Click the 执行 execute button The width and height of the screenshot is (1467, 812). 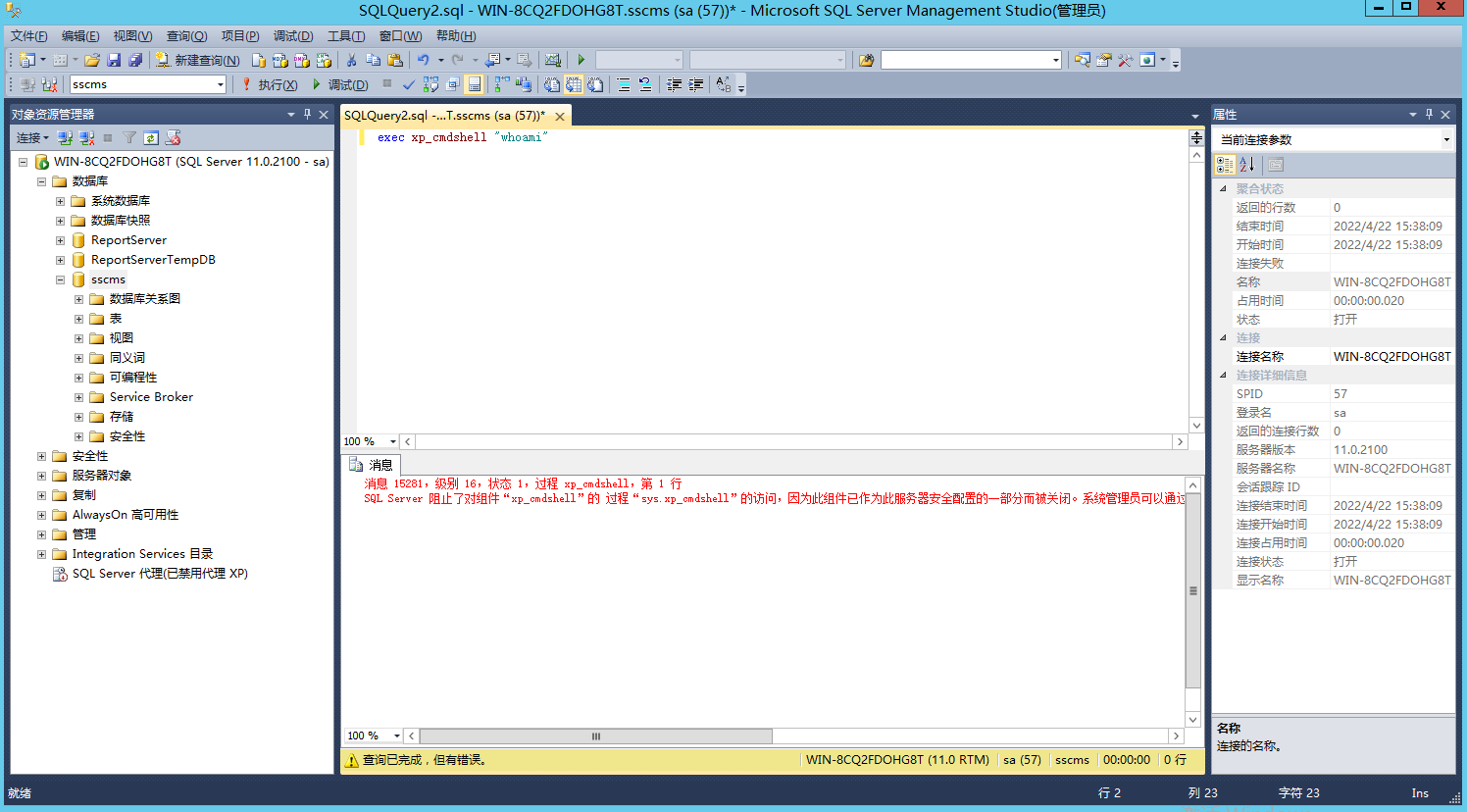269,84
